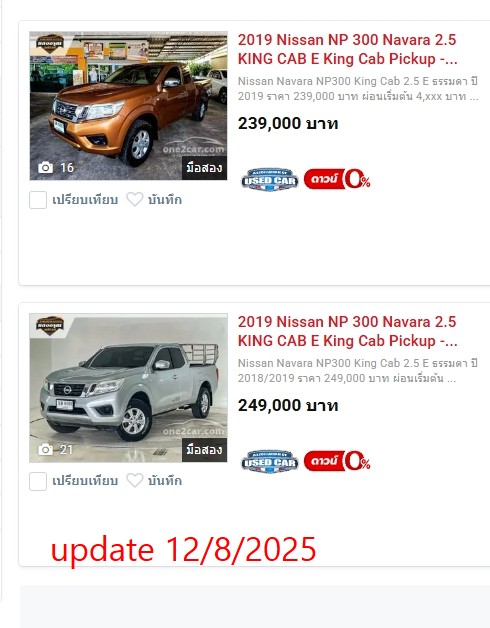This screenshot has height=628, width=490.
Task: Click description text under first listing title
Action: point(358,89)
